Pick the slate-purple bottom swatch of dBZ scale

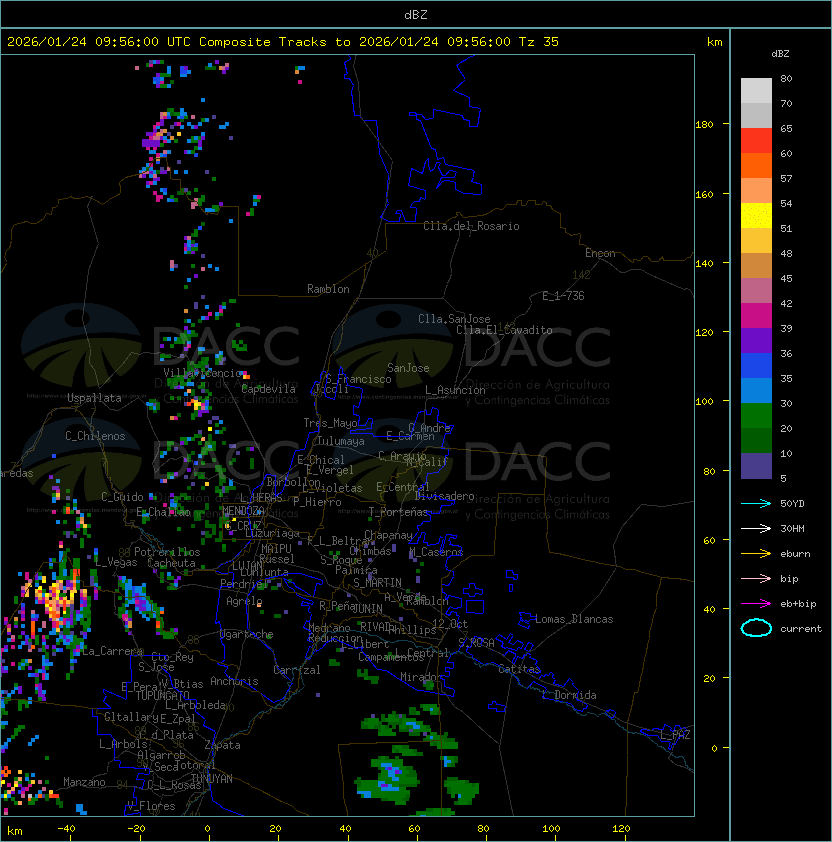click(x=756, y=466)
